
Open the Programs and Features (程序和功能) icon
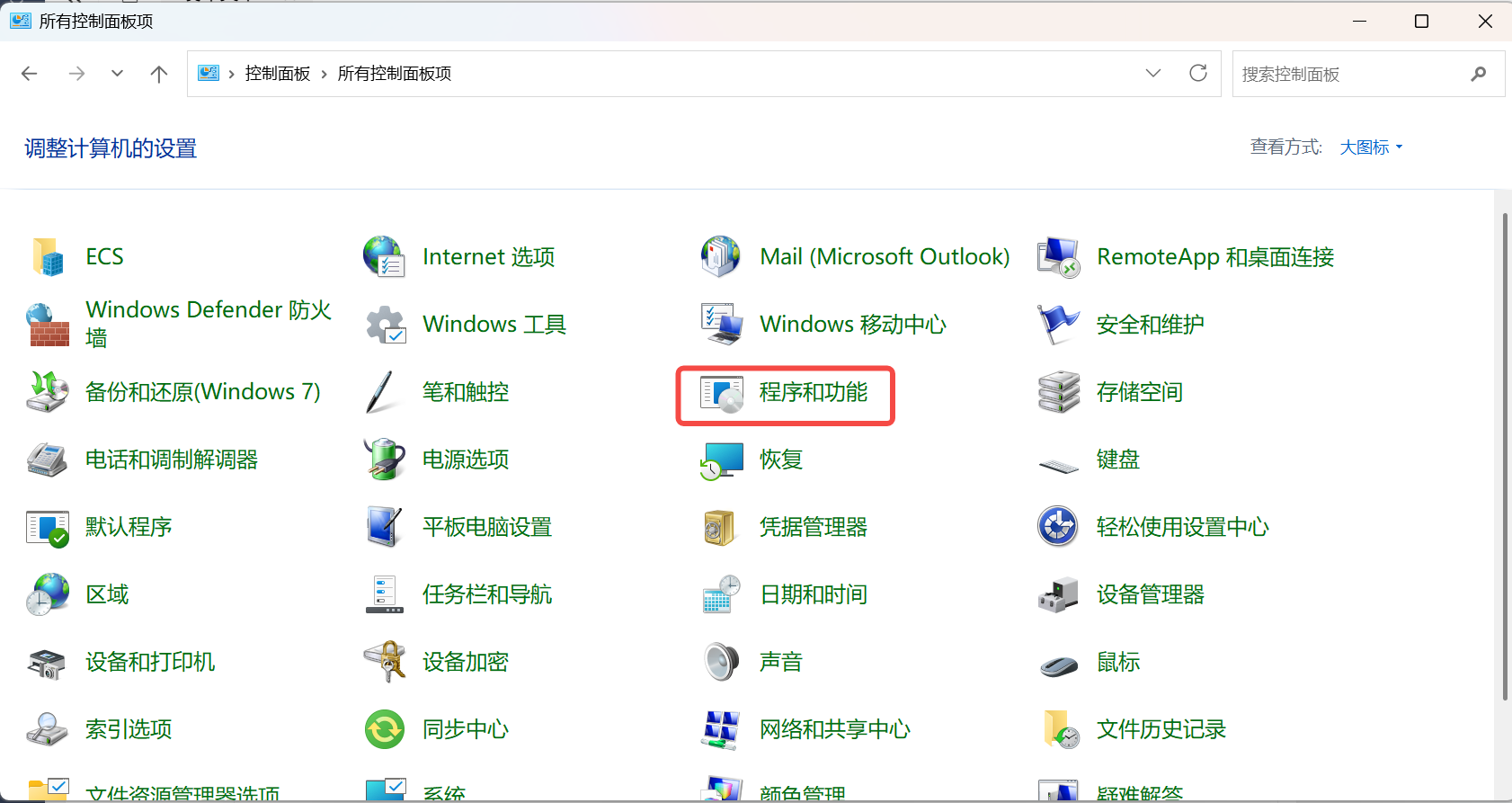pyautogui.click(x=722, y=393)
